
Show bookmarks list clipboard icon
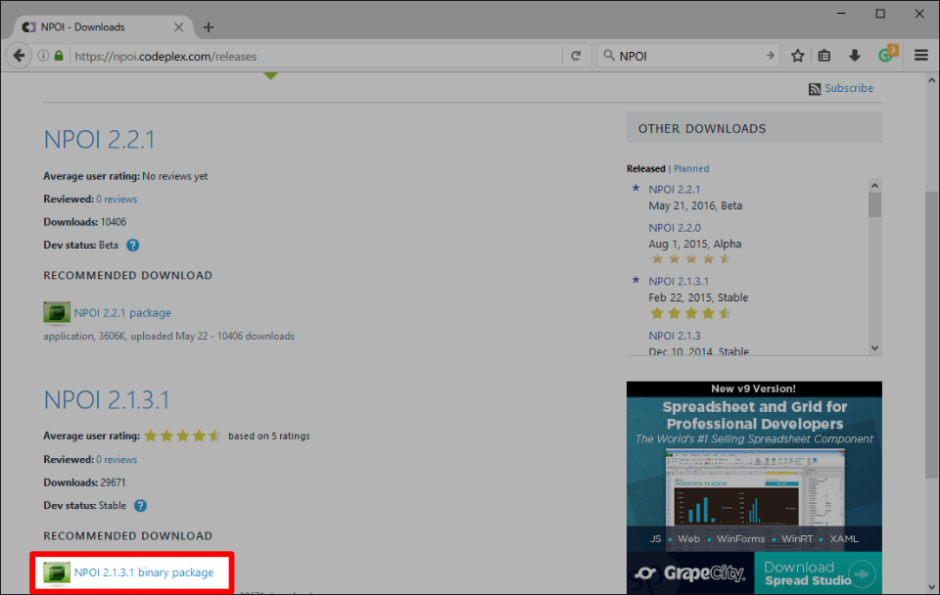coord(825,56)
